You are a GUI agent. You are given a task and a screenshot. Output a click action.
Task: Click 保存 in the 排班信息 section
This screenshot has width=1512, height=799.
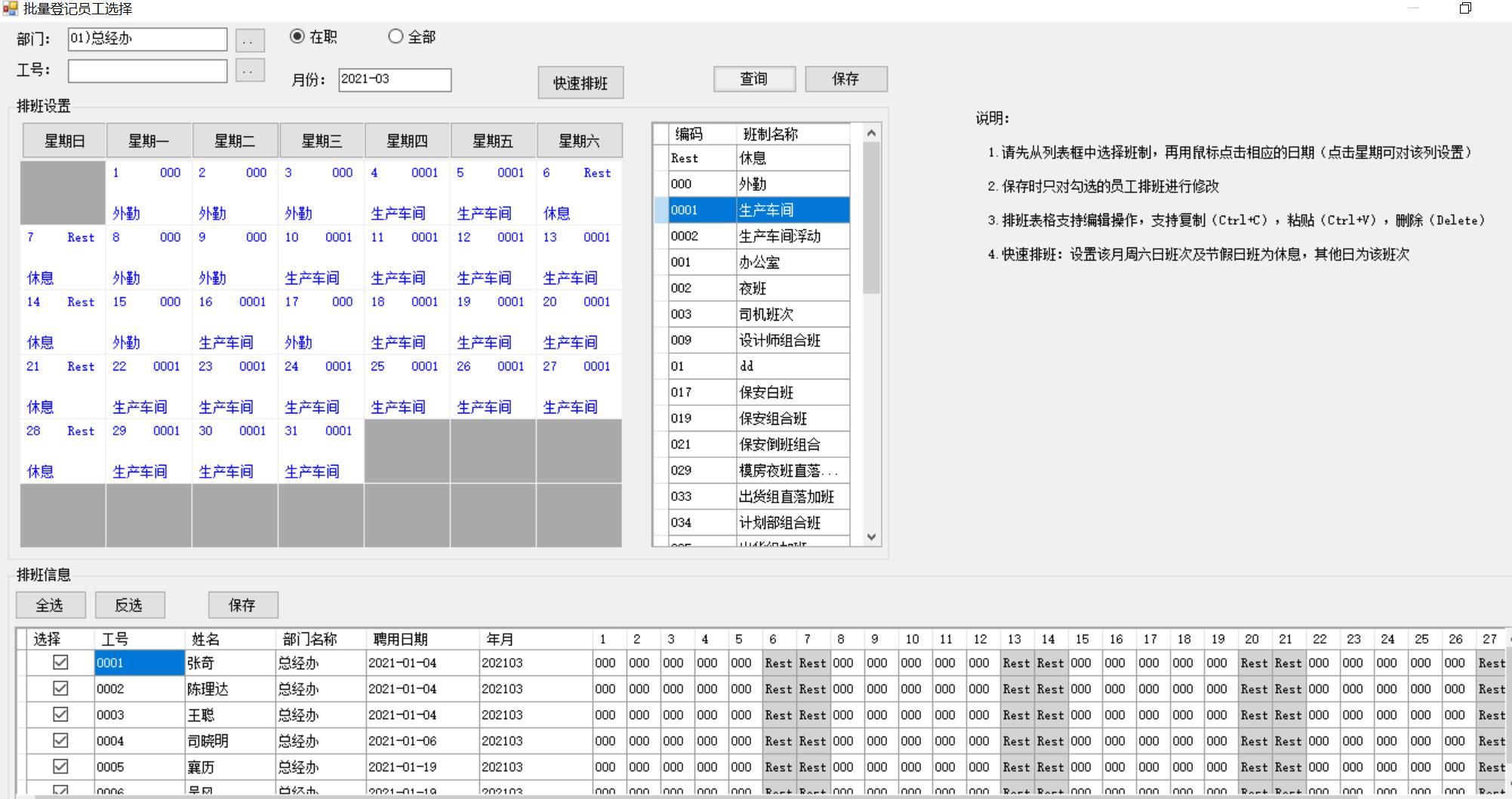click(243, 604)
